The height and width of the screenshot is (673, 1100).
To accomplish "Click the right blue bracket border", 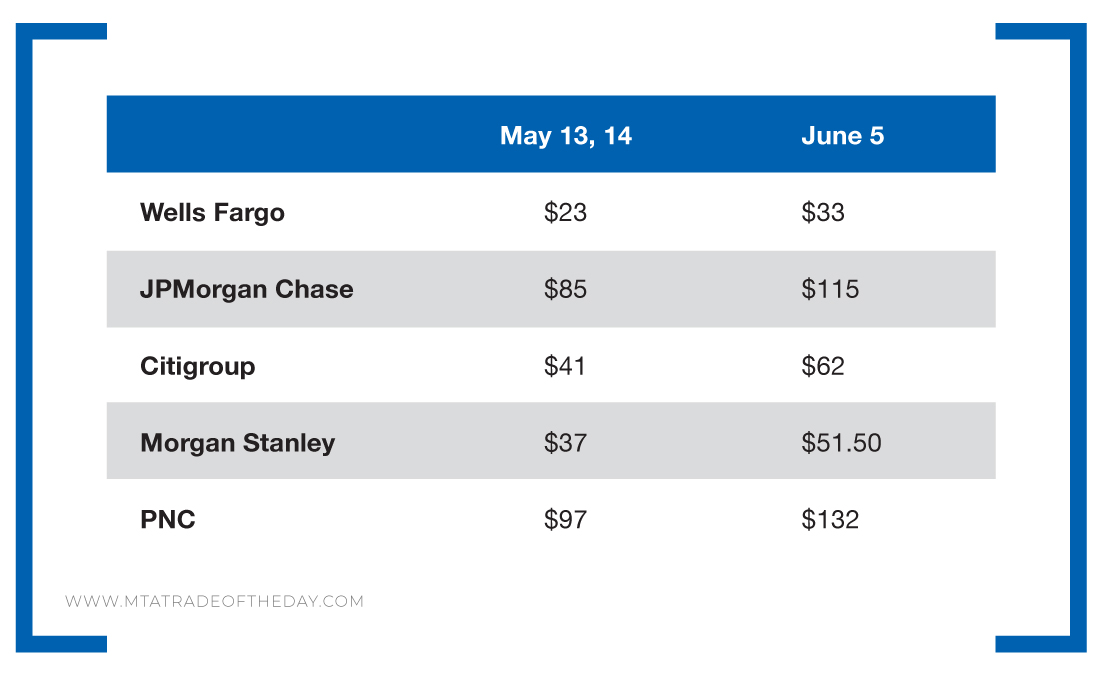I will [1078, 337].
